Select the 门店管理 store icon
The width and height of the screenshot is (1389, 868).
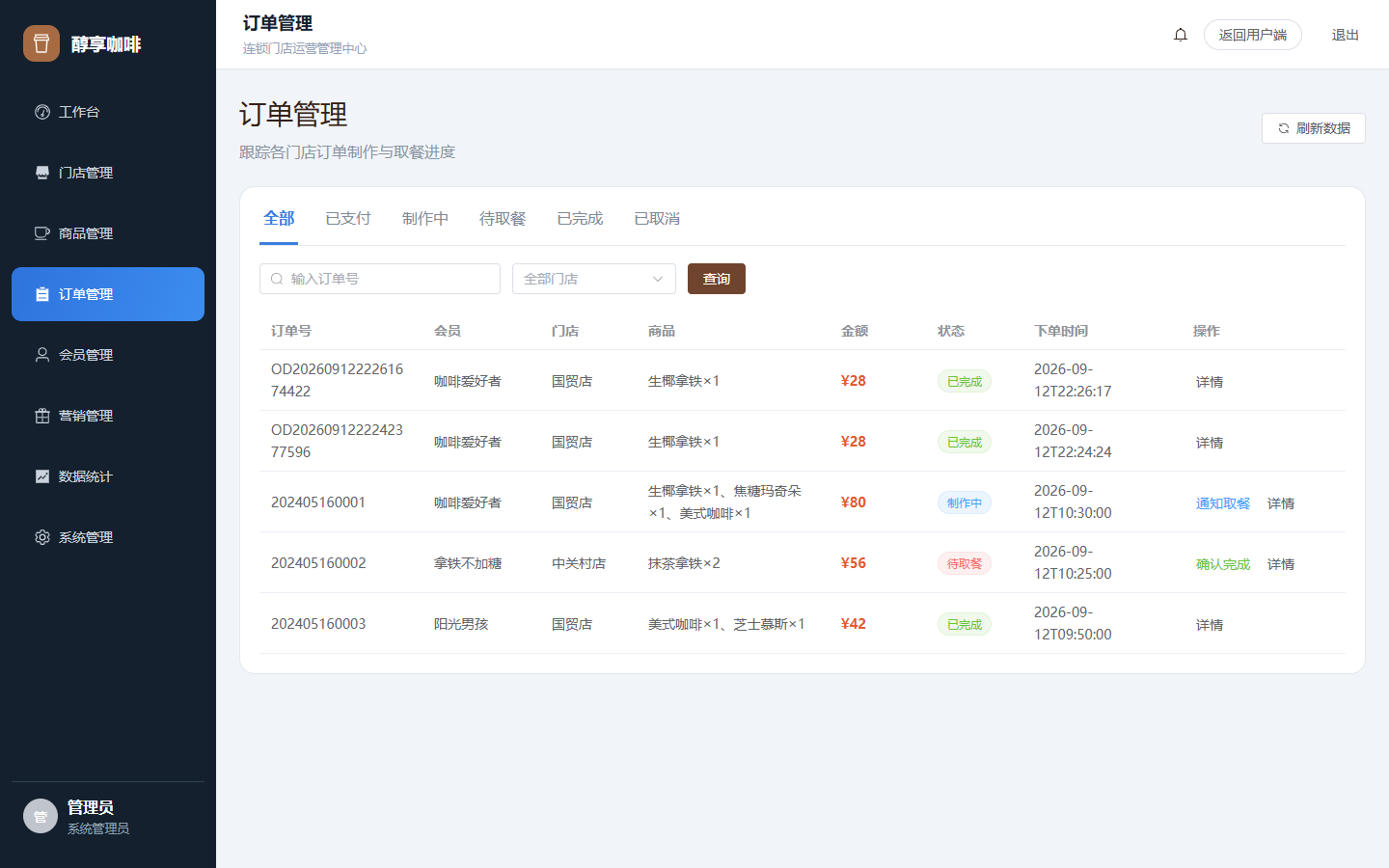(x=42, y=173)
